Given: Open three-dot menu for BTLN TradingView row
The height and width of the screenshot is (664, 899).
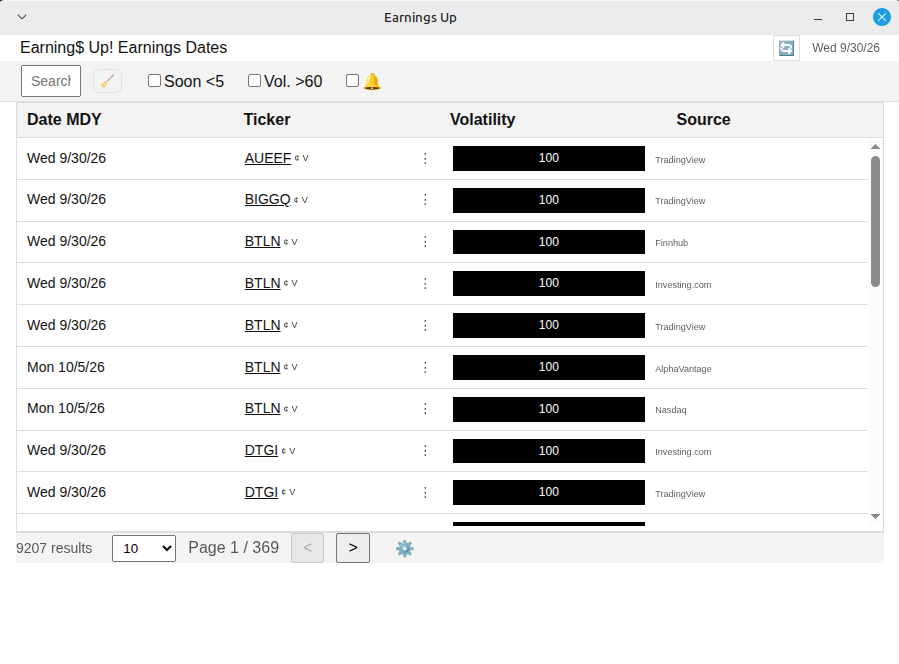Looking at the screenshot, I should coord(425,325).
